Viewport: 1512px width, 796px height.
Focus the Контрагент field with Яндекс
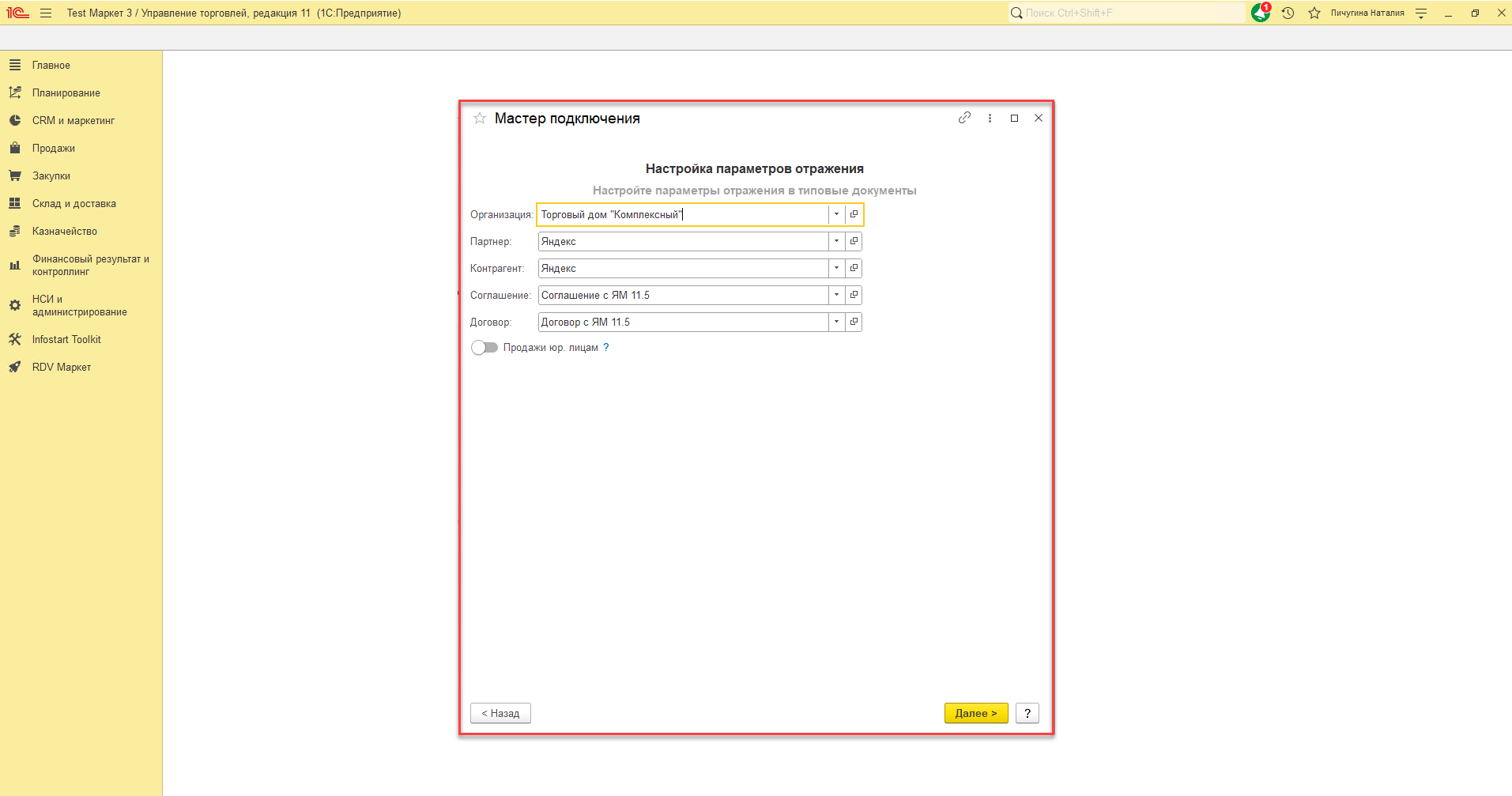[683, 268]
